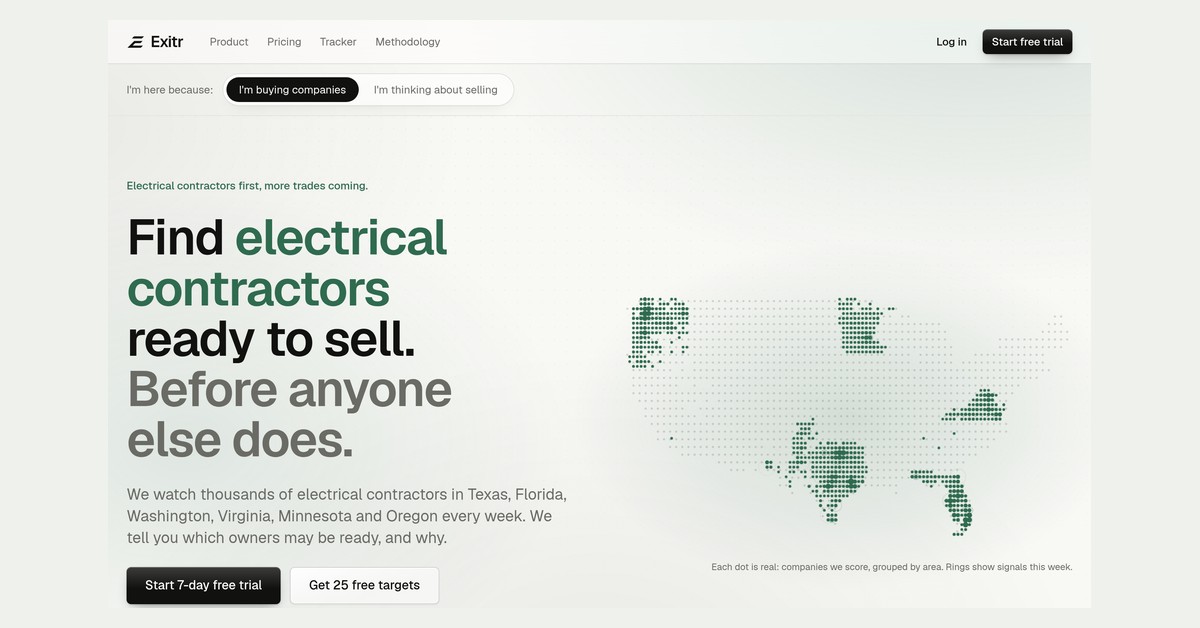Viewport: 1200px width, 628px height.
Task: Select the "I'm buying companies" option
Action: click(292, 90)
